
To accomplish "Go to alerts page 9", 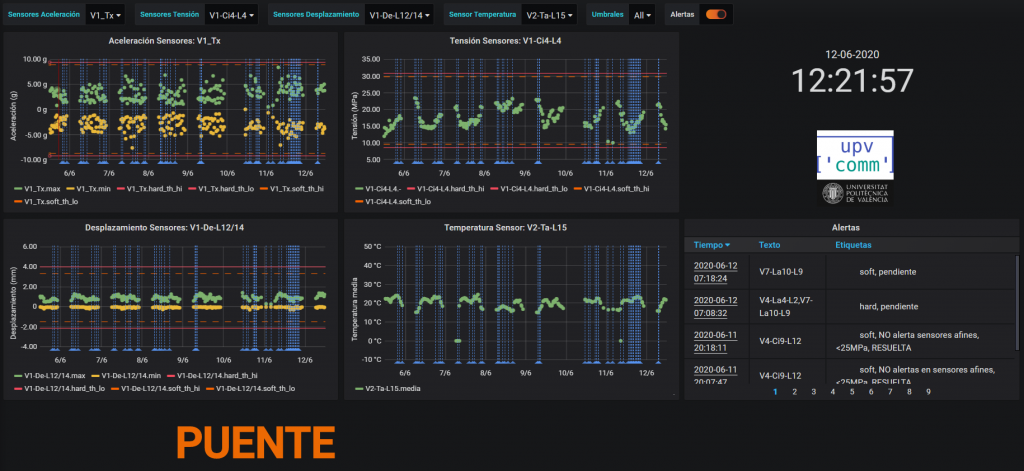I will pyautogui.click(x=928, y=392).
